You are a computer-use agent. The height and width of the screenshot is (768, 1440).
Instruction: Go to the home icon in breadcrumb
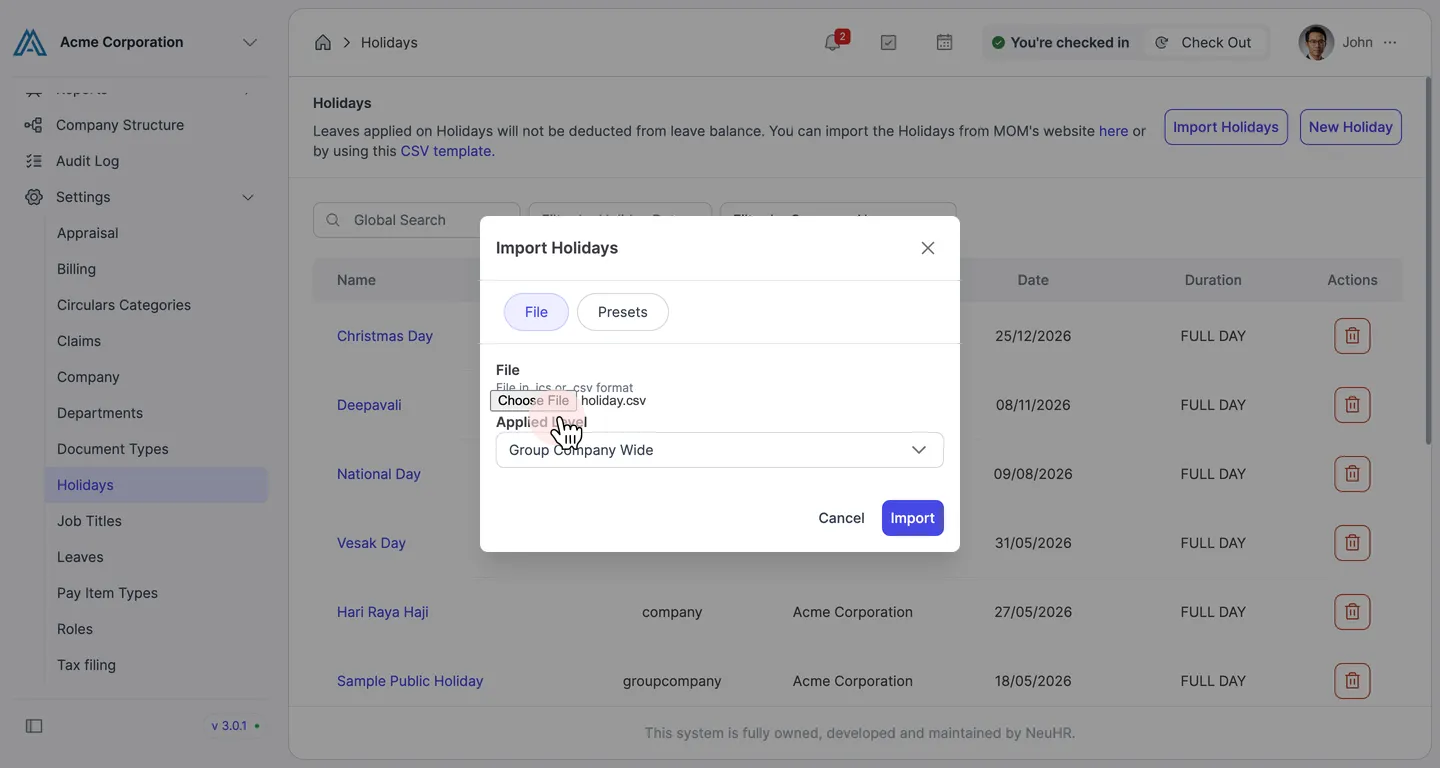click(323, 43)
